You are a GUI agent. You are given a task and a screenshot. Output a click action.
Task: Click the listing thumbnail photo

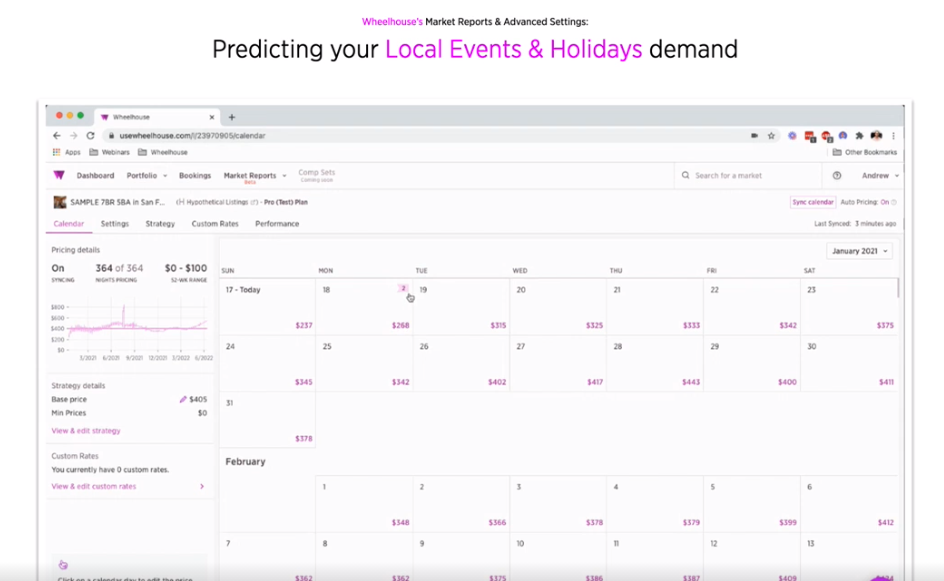pos(60,202)
